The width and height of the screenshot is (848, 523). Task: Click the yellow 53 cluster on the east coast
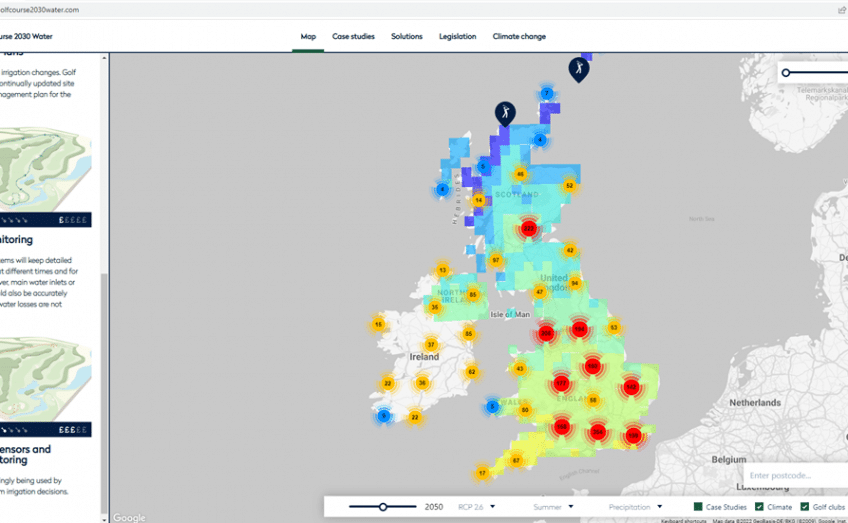614,327
